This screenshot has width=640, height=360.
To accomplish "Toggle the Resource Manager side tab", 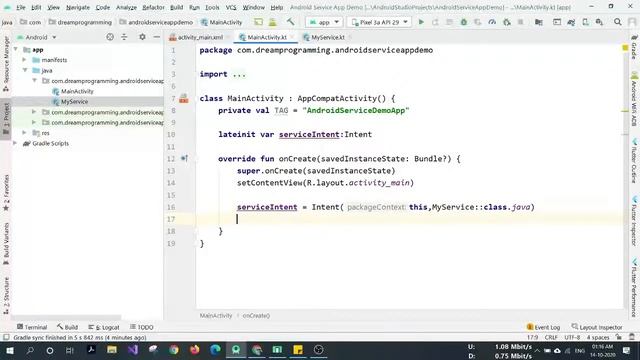I will pyautogui.click(x=6, y=63).
